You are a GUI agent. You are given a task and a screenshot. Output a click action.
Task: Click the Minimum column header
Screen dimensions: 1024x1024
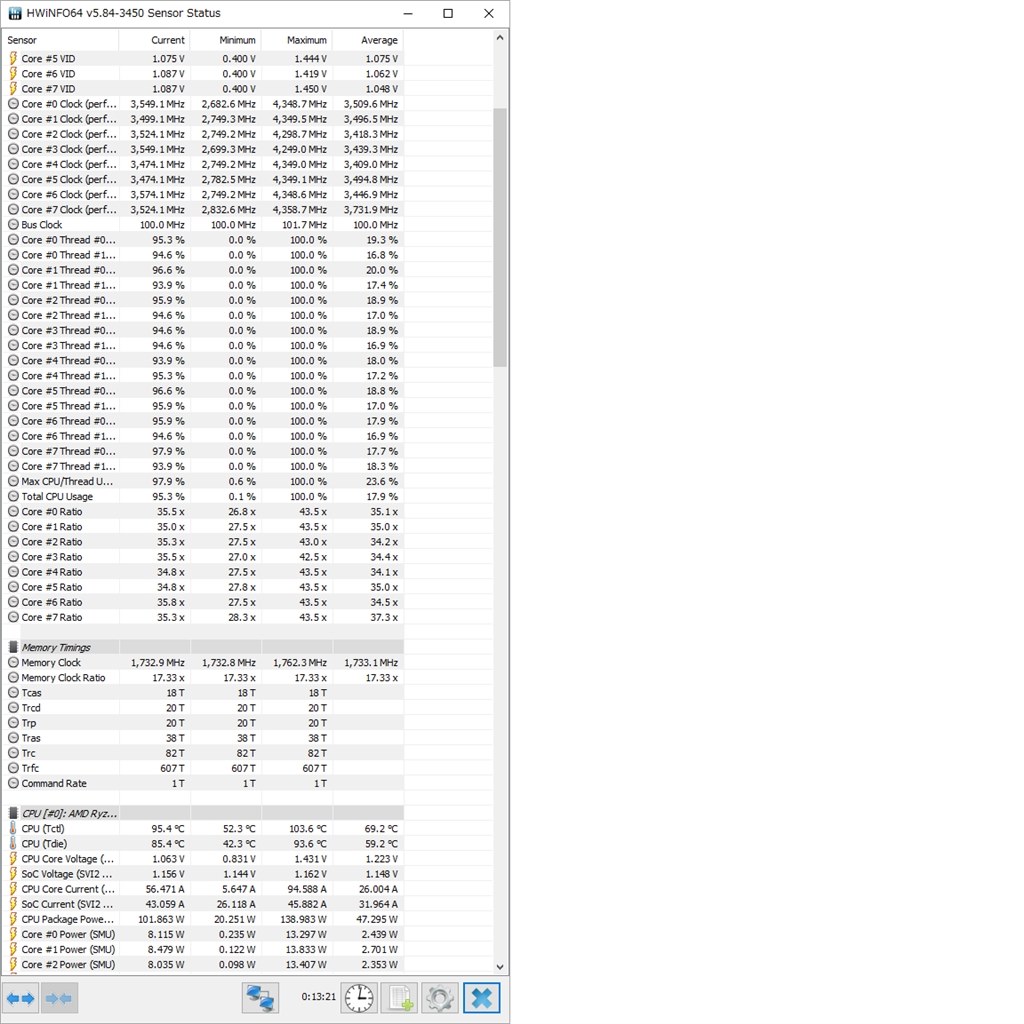[226, 40]
